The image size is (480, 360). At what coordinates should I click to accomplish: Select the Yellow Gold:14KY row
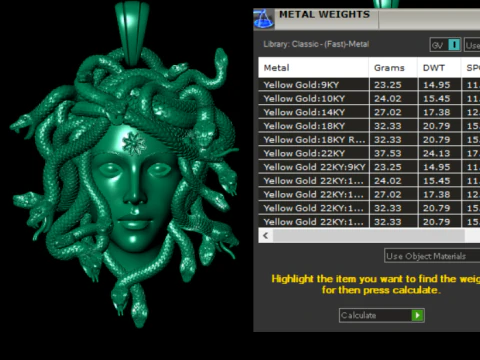(369, 112)
